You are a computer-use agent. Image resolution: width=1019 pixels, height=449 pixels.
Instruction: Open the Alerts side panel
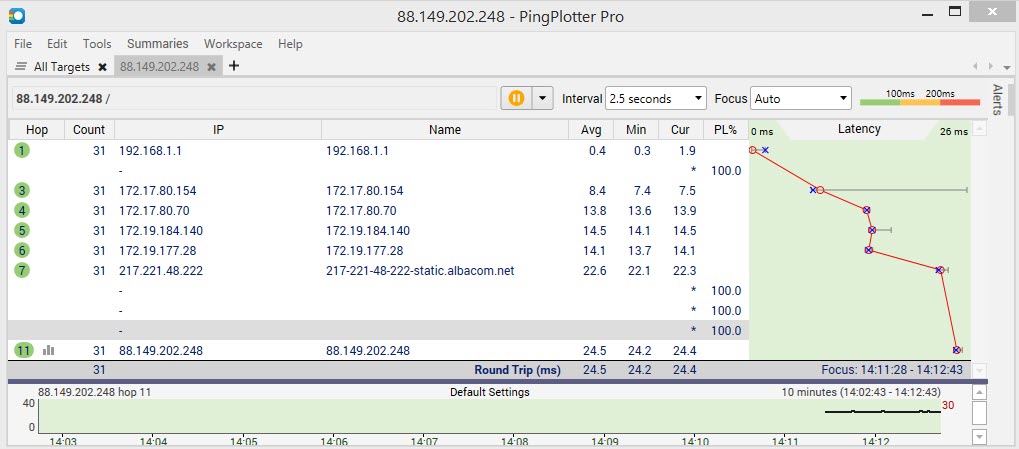(x=998, y=99)
